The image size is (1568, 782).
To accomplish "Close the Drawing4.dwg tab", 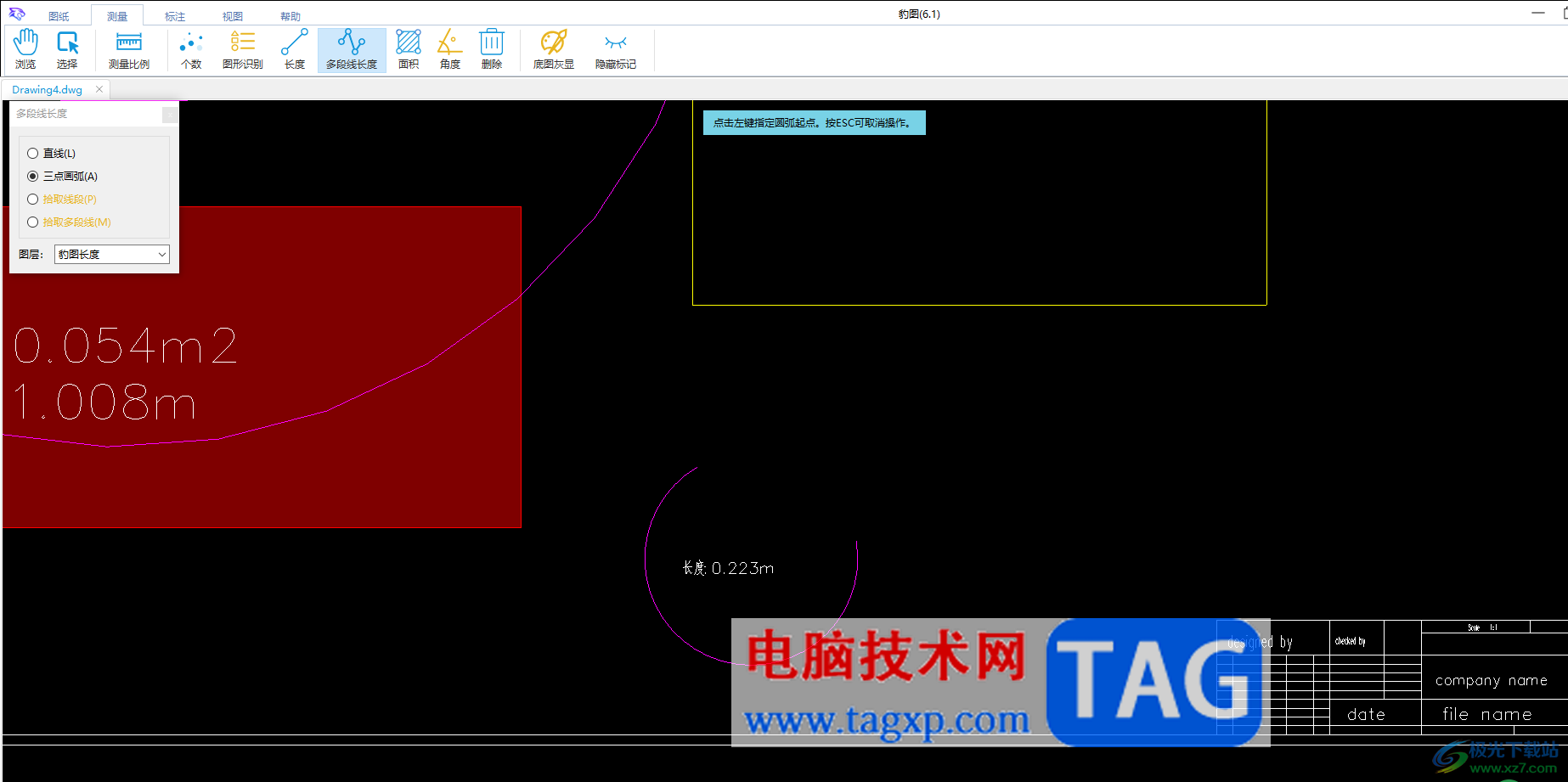I will pos(99,89).
